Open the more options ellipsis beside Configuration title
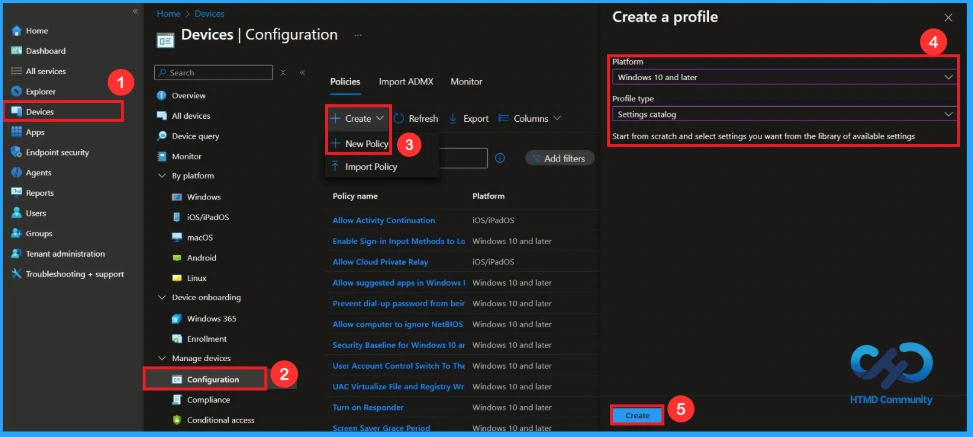Image resolution: width=973 pixels, height=437 pixels. [x=358, y=35]
